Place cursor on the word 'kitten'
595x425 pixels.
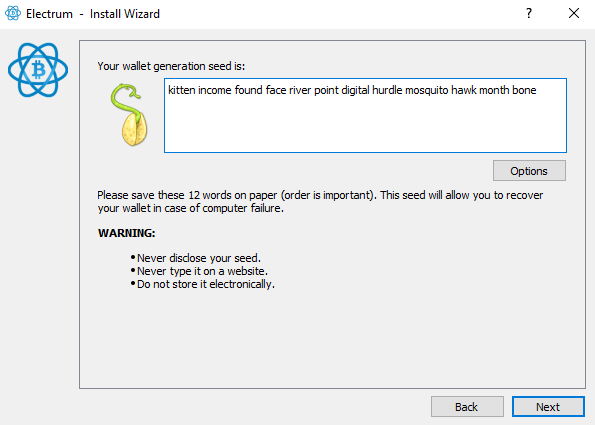pyautogui.click(x=181, y=90)
